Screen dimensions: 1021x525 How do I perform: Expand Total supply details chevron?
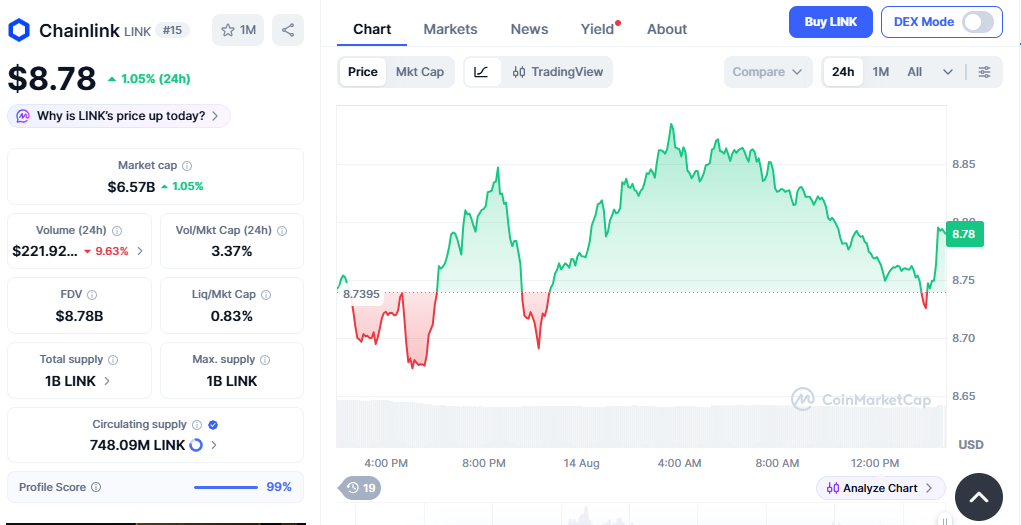[107, 381]
